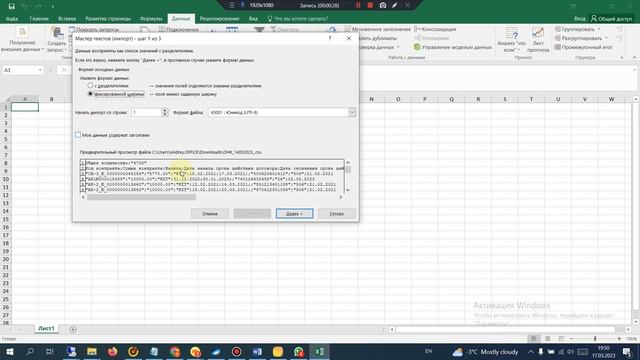The width and height of the screenshot is (640, 360).
Task: Select column header S
Action: (505, 99)
